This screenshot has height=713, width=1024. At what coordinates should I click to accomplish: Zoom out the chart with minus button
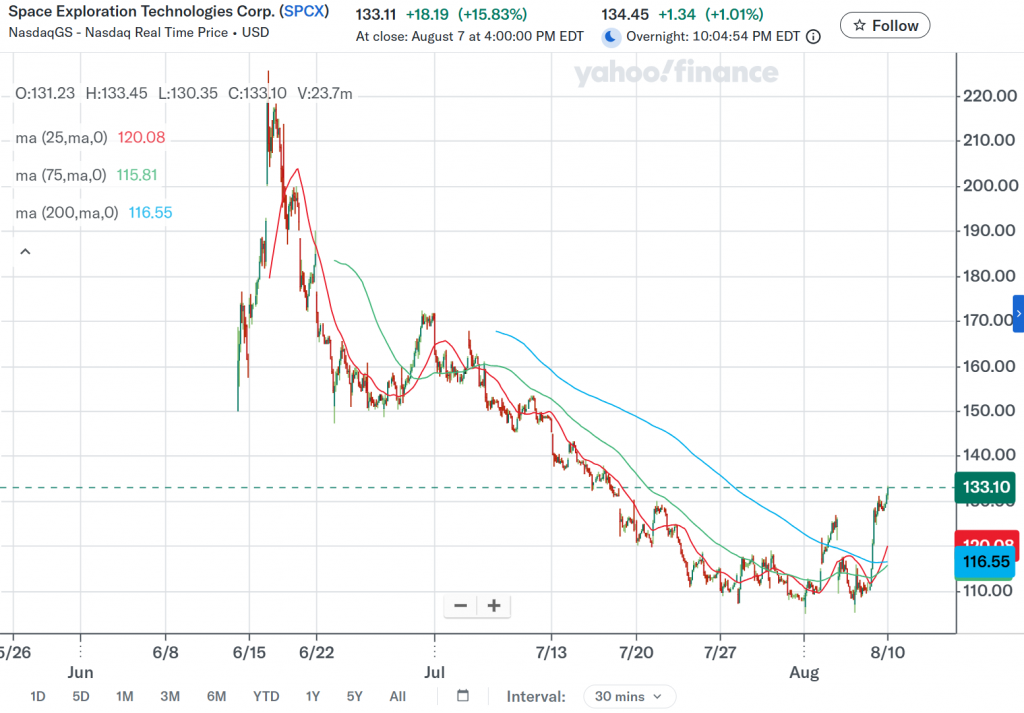click(460, 606)
